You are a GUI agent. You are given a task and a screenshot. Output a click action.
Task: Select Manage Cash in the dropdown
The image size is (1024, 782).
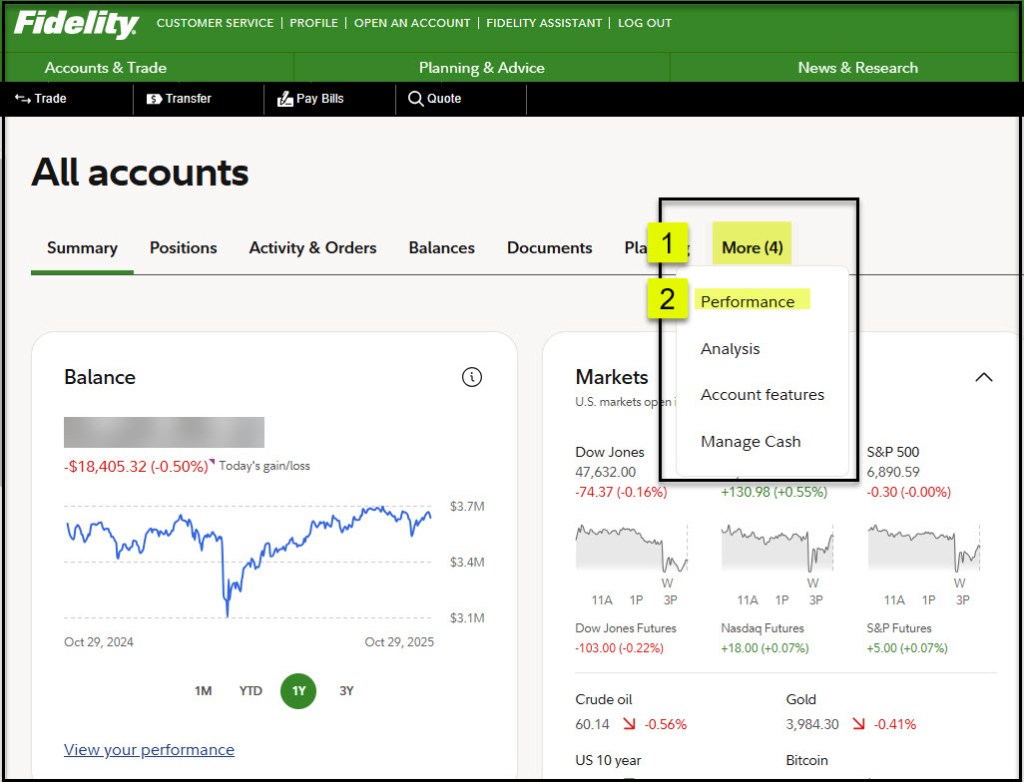[x=750, y=442]
